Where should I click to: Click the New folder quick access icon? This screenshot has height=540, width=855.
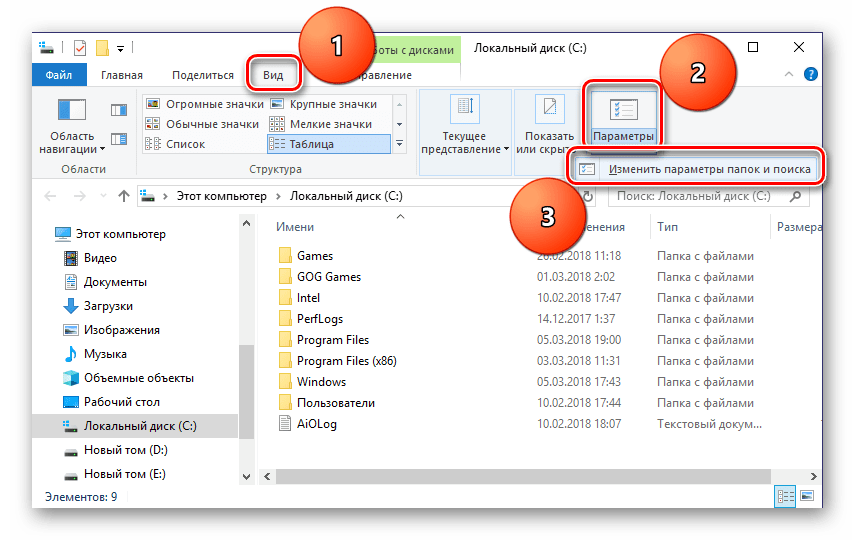(103, 48)
